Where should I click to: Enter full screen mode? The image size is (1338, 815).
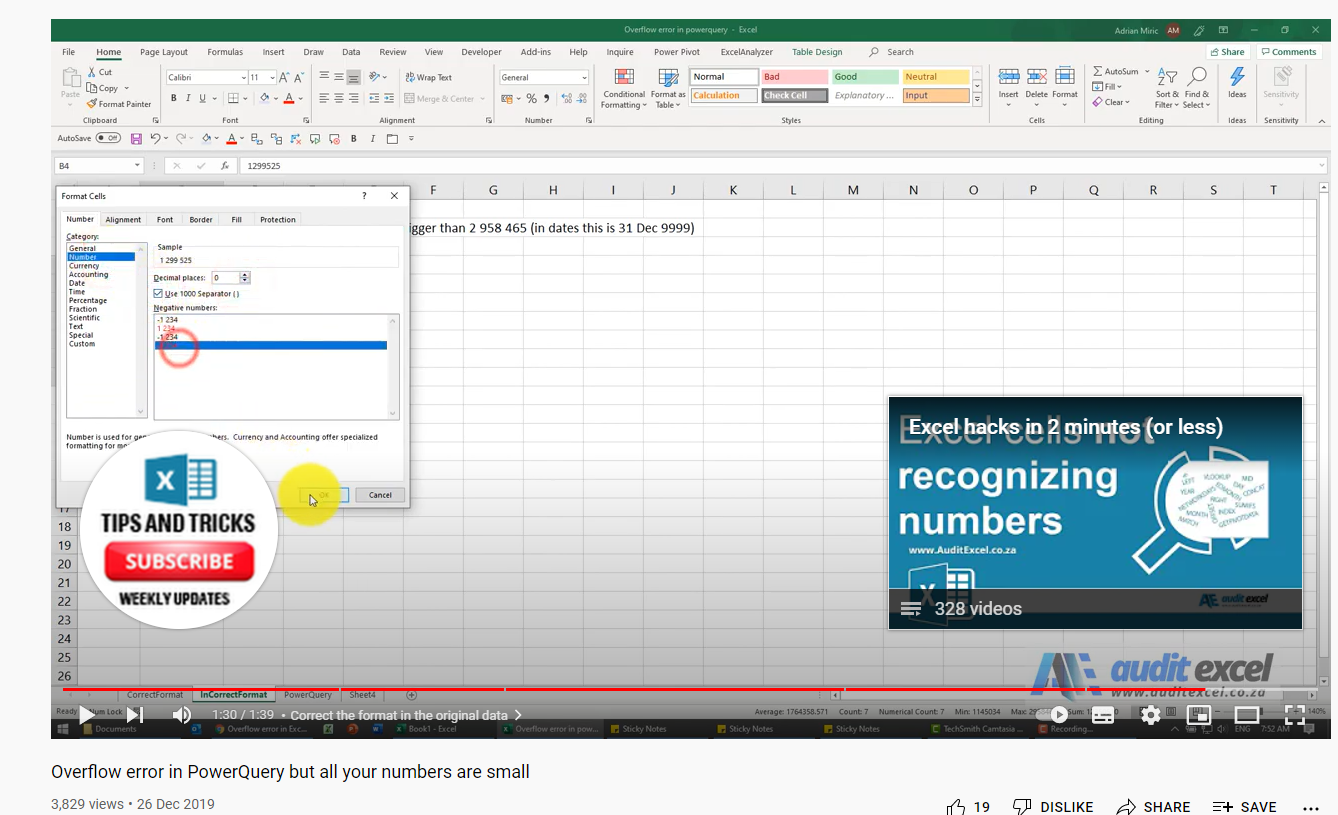tap(1295, 715)
